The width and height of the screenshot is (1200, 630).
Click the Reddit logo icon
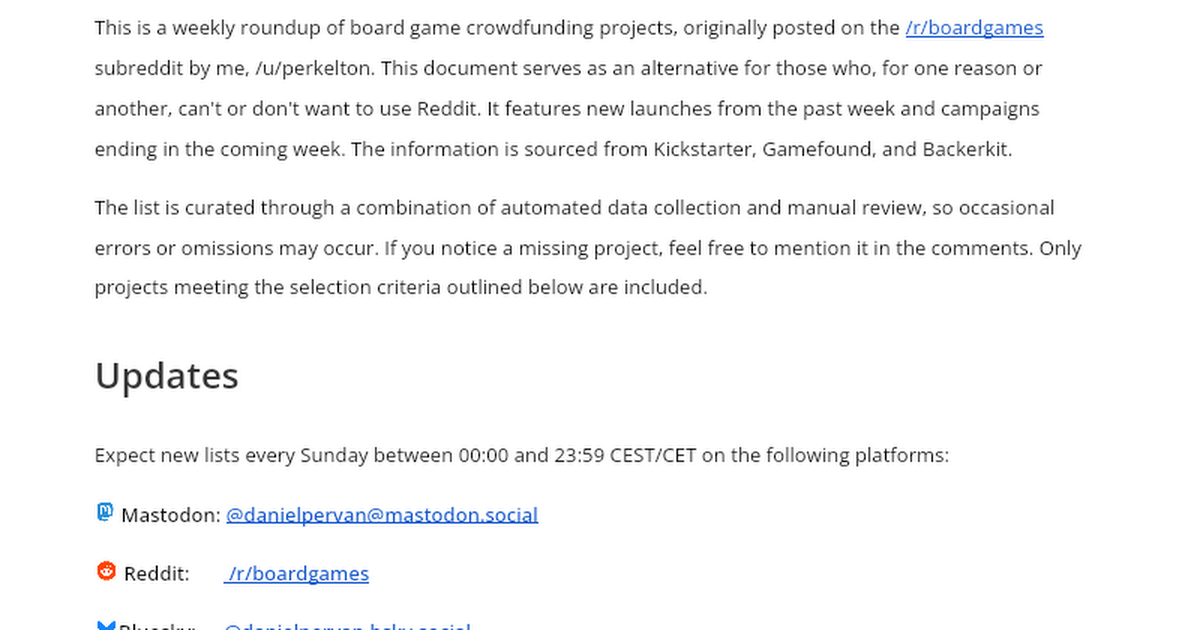point(106,571)
